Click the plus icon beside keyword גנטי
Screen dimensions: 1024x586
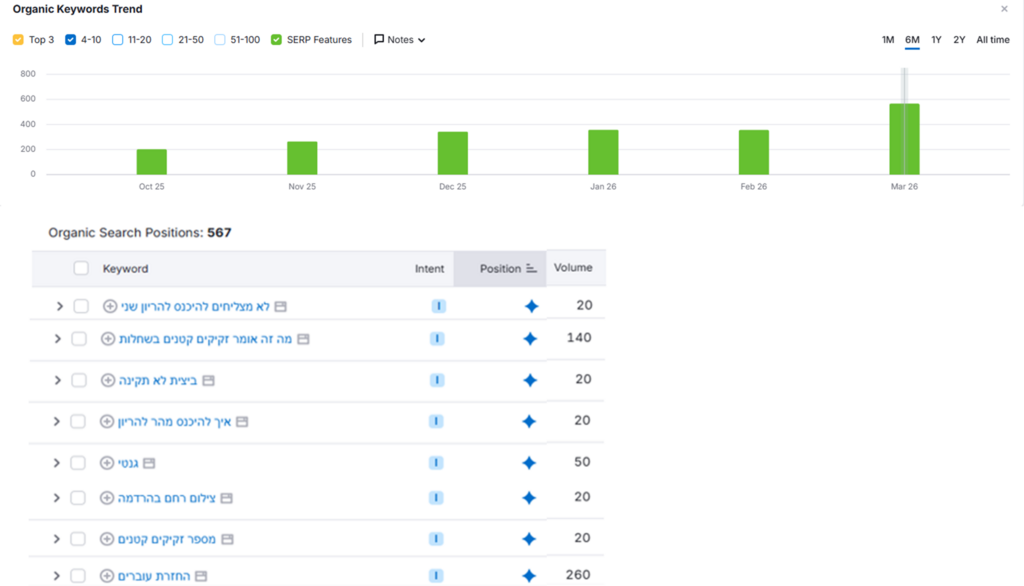108,463
